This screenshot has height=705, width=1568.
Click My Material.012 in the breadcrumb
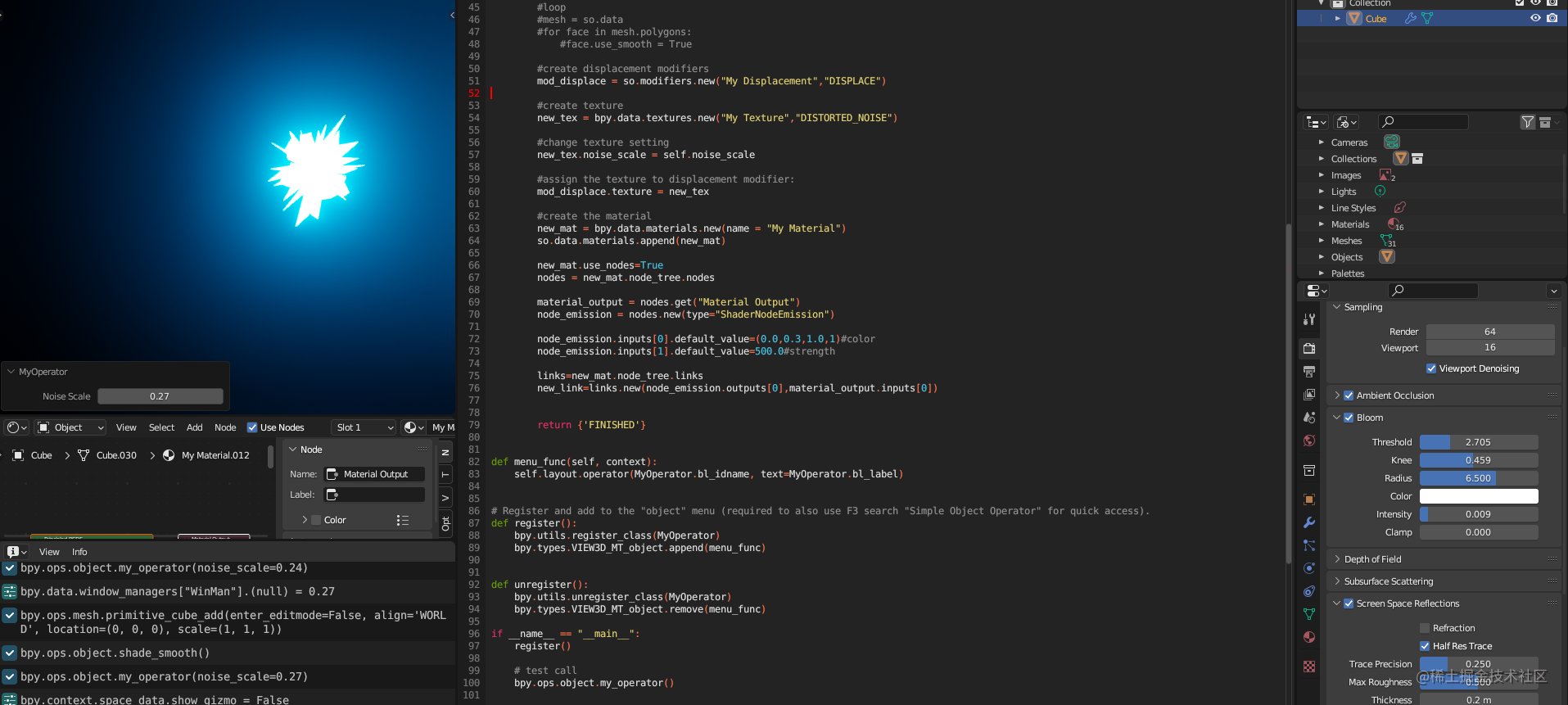(x=215, y=455)
